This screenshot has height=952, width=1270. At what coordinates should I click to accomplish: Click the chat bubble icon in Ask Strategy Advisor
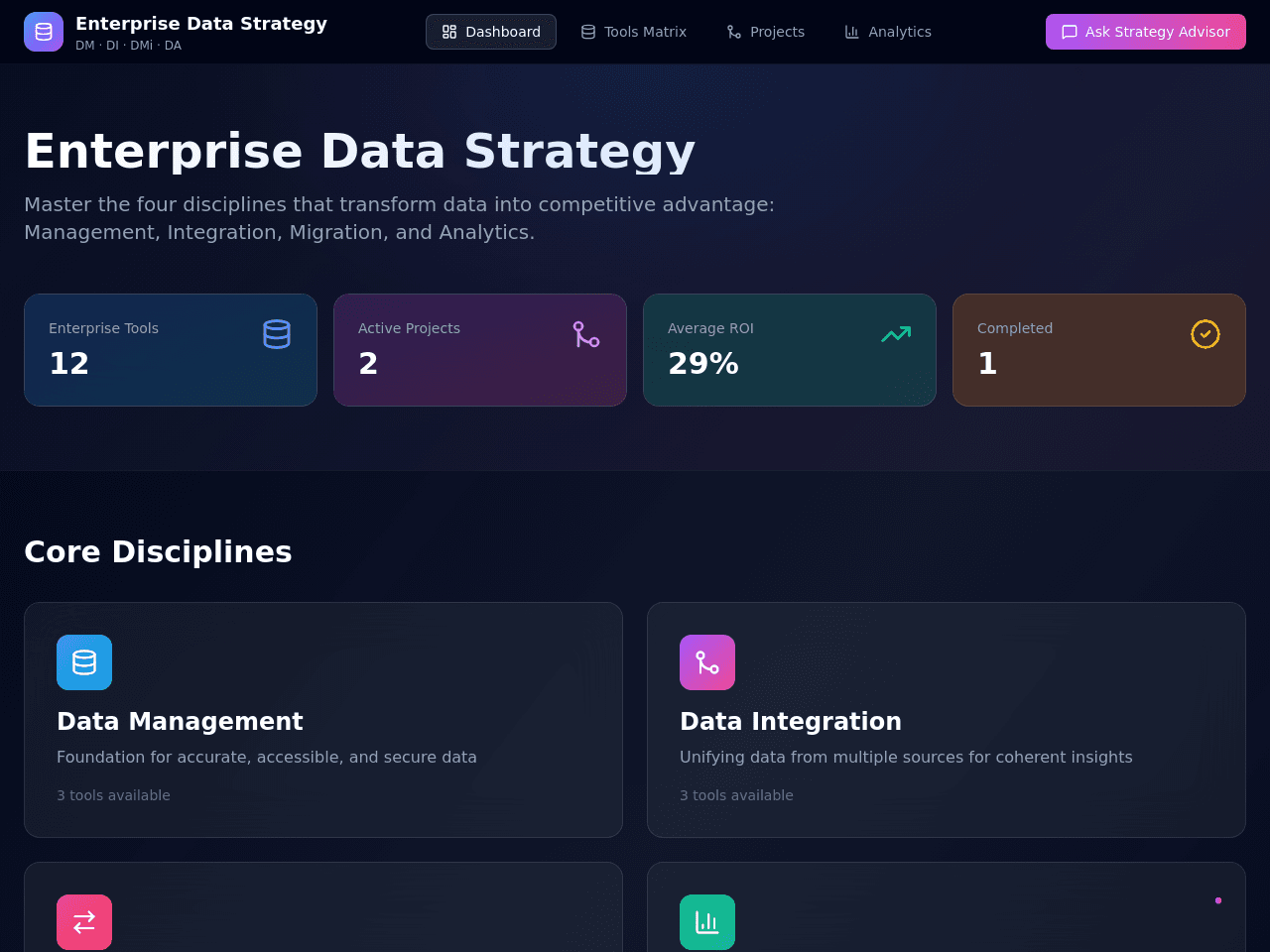1070,32
